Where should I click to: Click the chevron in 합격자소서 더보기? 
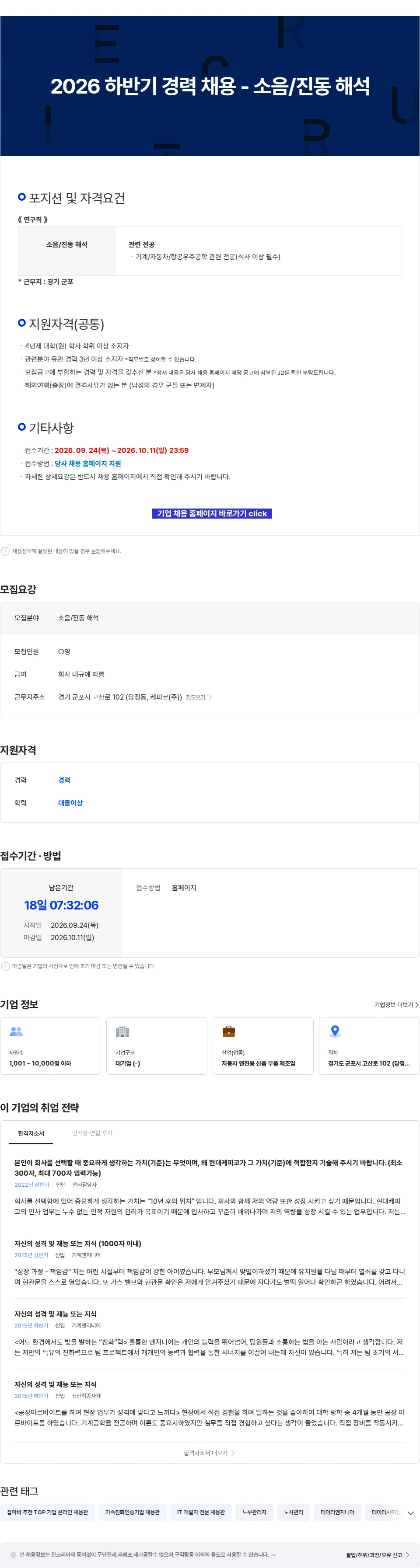pyautogui.click(x=233, y=1453)
